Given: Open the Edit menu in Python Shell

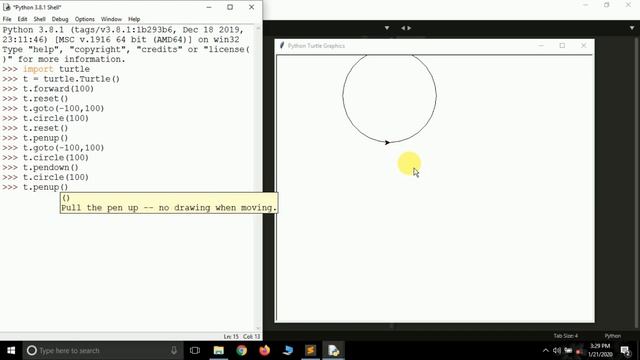Looking at the screenshot, I should click(x=22, y=19).
